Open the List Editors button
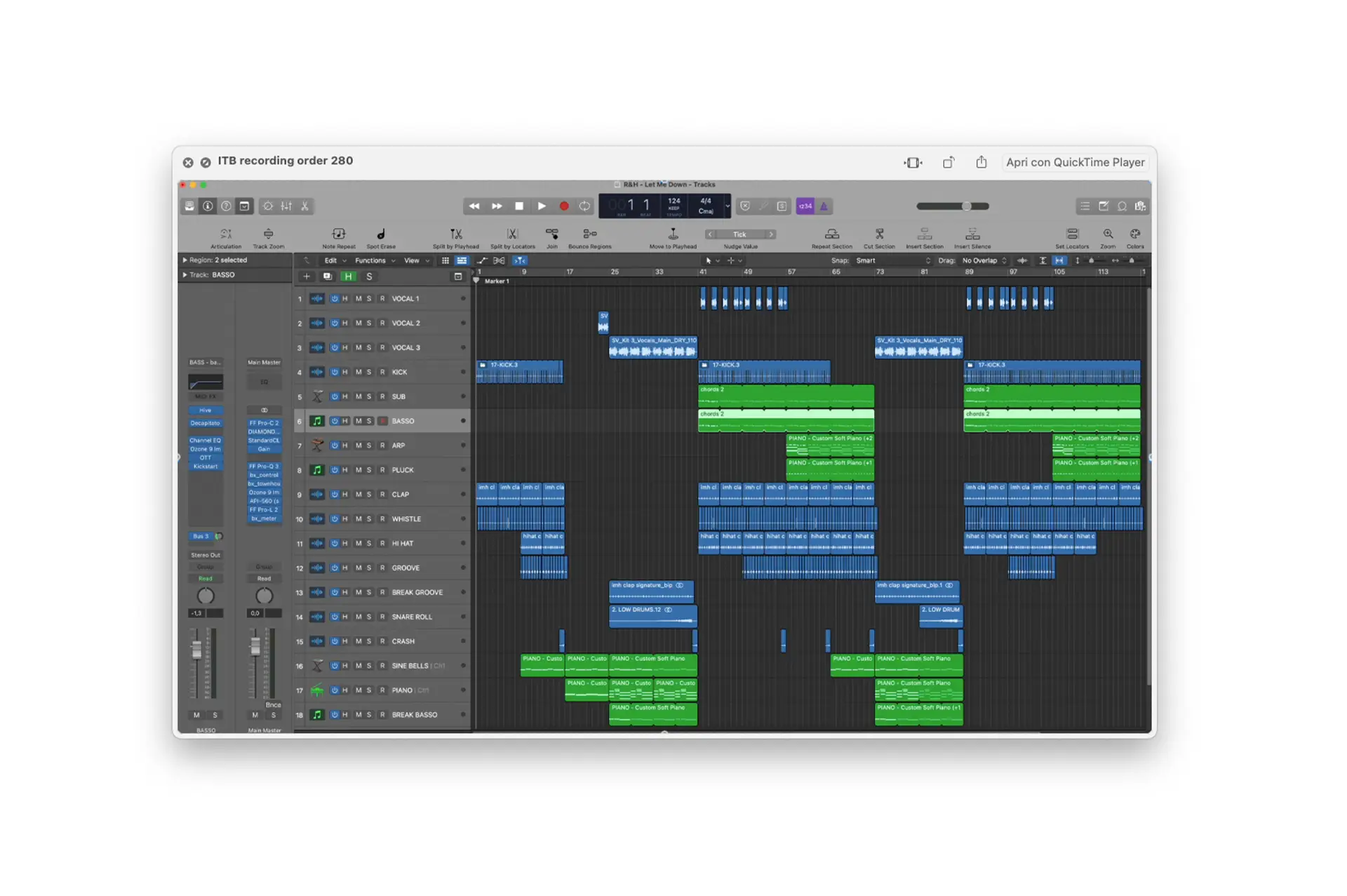This screenshot has width=1347, height=896. tap(1085, 206)
